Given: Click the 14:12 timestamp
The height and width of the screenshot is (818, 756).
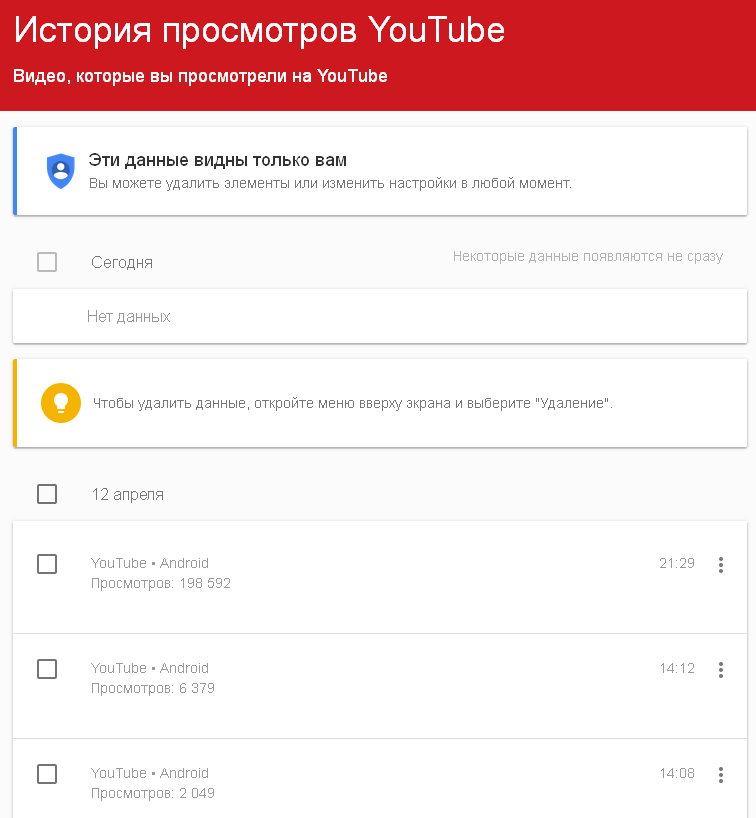Looking at the screenshot, I should pyautogui.click(x=677, y=668).
